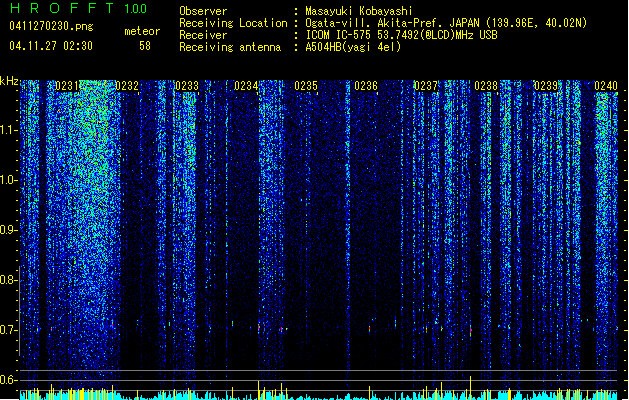Click the 0.6 kHz axis tick label
Viewport: 629px width, 400px height.
pos(8,380)
